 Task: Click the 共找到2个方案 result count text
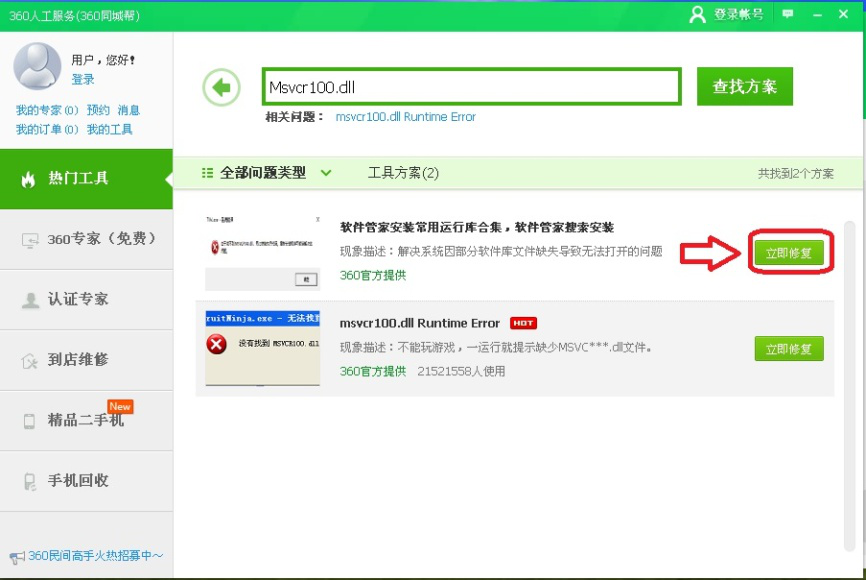[796, 173]
